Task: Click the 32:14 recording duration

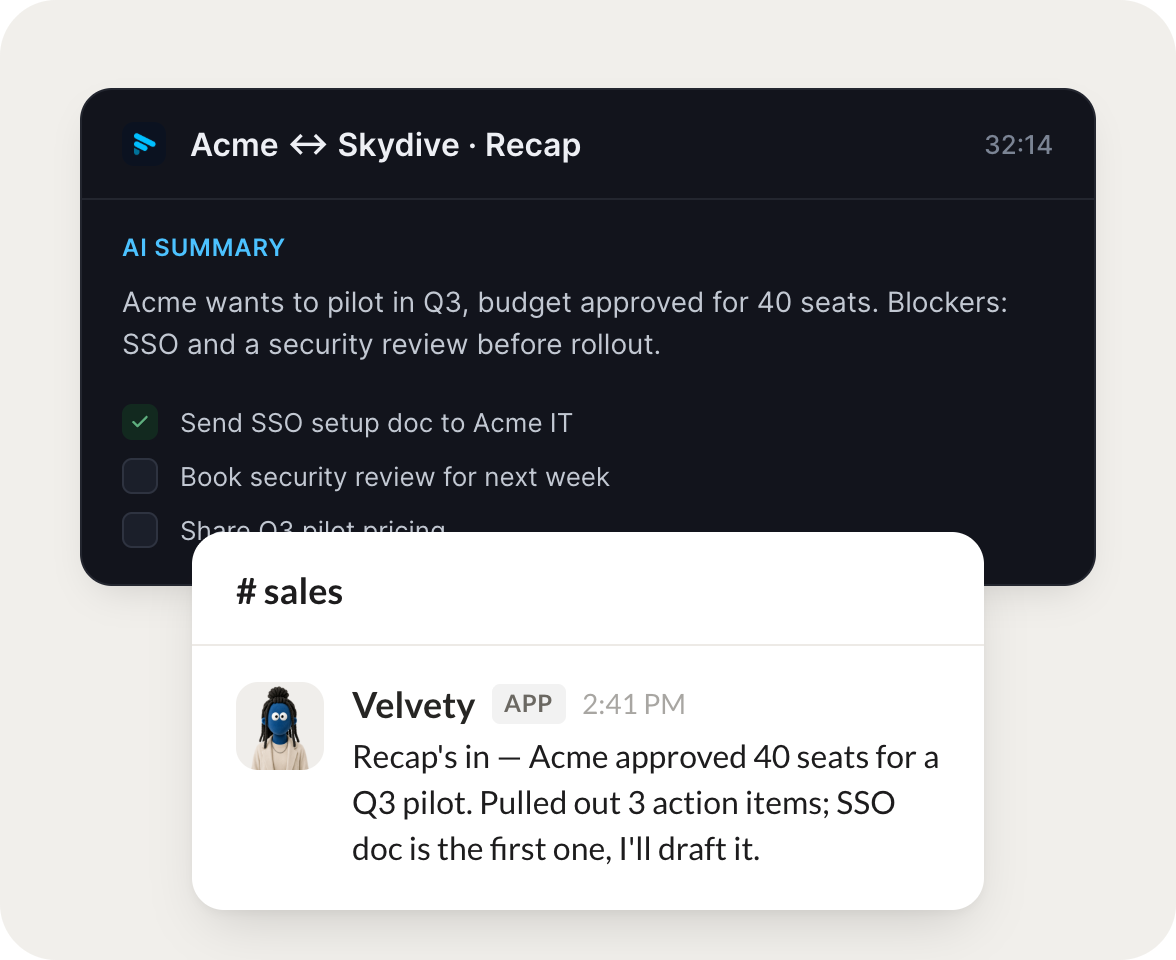Action: [1018, 145]
